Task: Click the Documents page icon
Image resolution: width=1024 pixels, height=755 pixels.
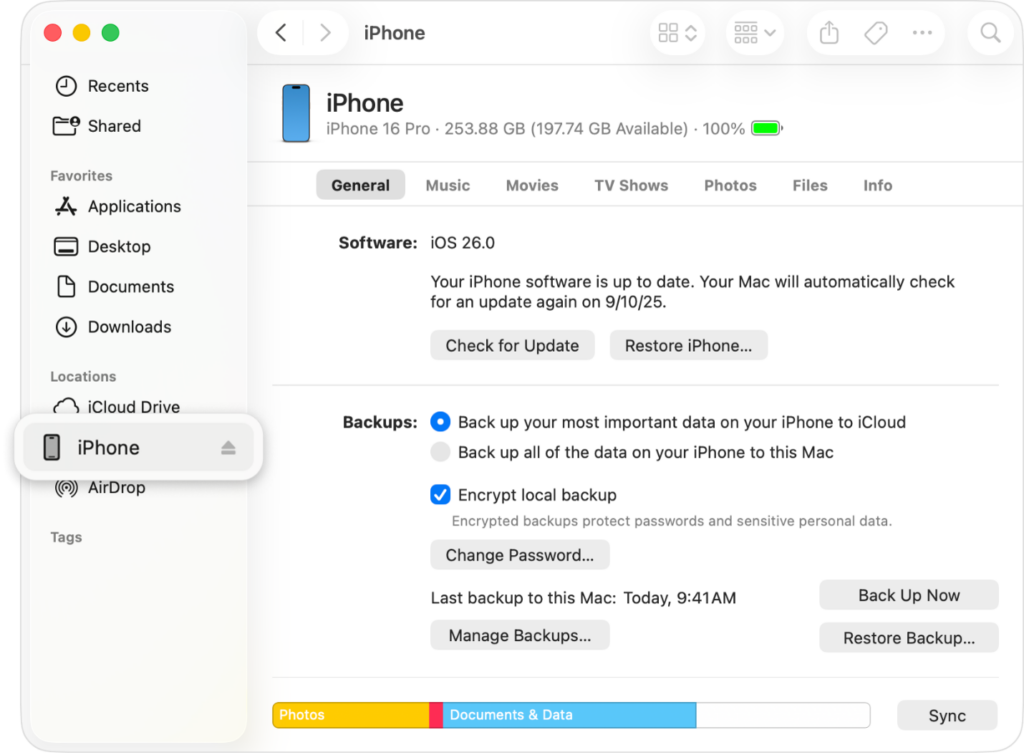Action: pos(66,287)
